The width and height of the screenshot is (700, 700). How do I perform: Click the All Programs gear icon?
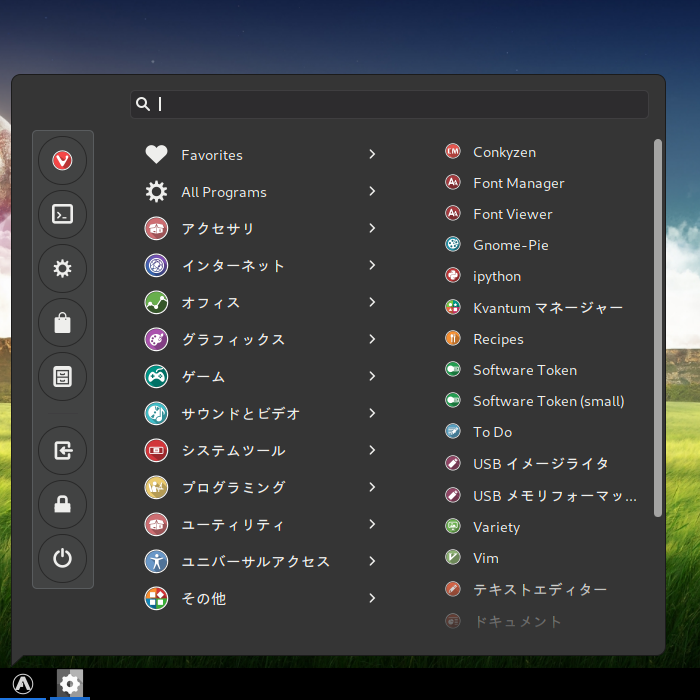(x=156, y=192)
